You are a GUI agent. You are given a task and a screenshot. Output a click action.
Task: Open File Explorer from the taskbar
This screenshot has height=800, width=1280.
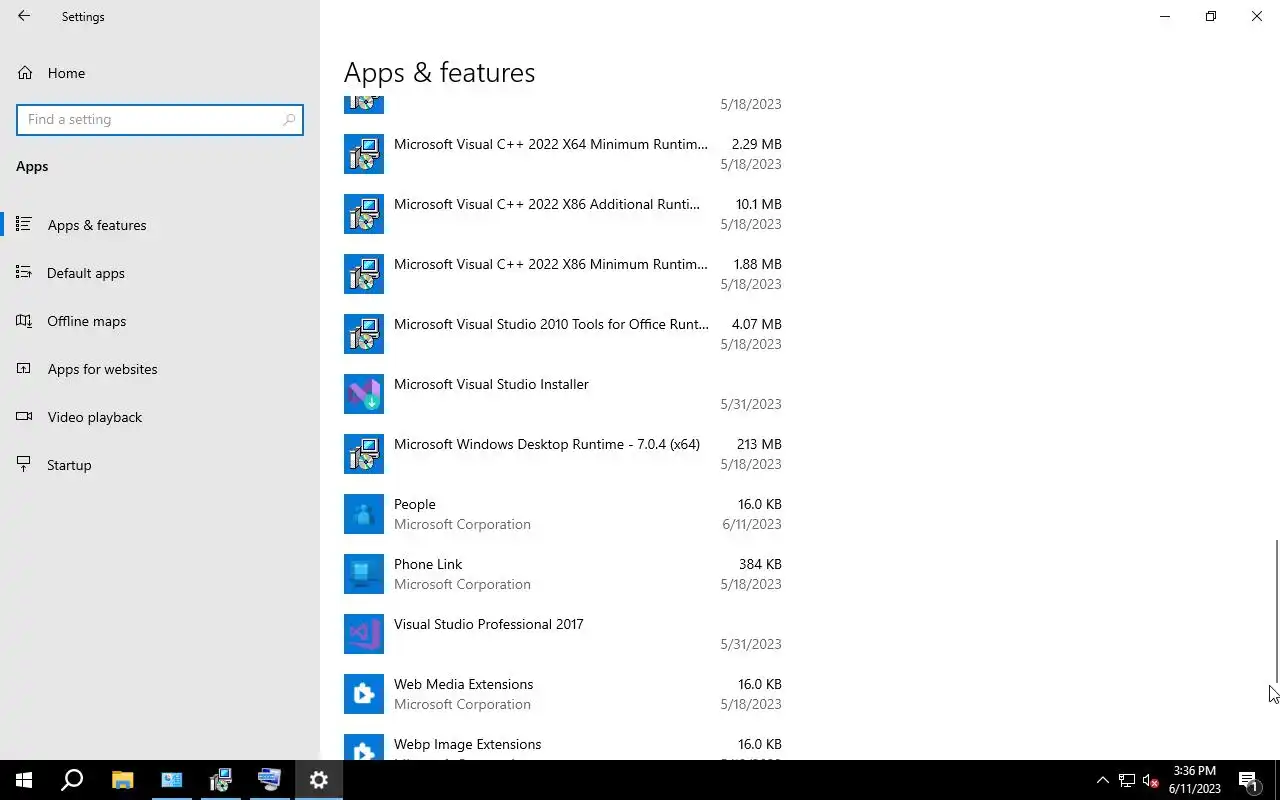tap(122, 780)
